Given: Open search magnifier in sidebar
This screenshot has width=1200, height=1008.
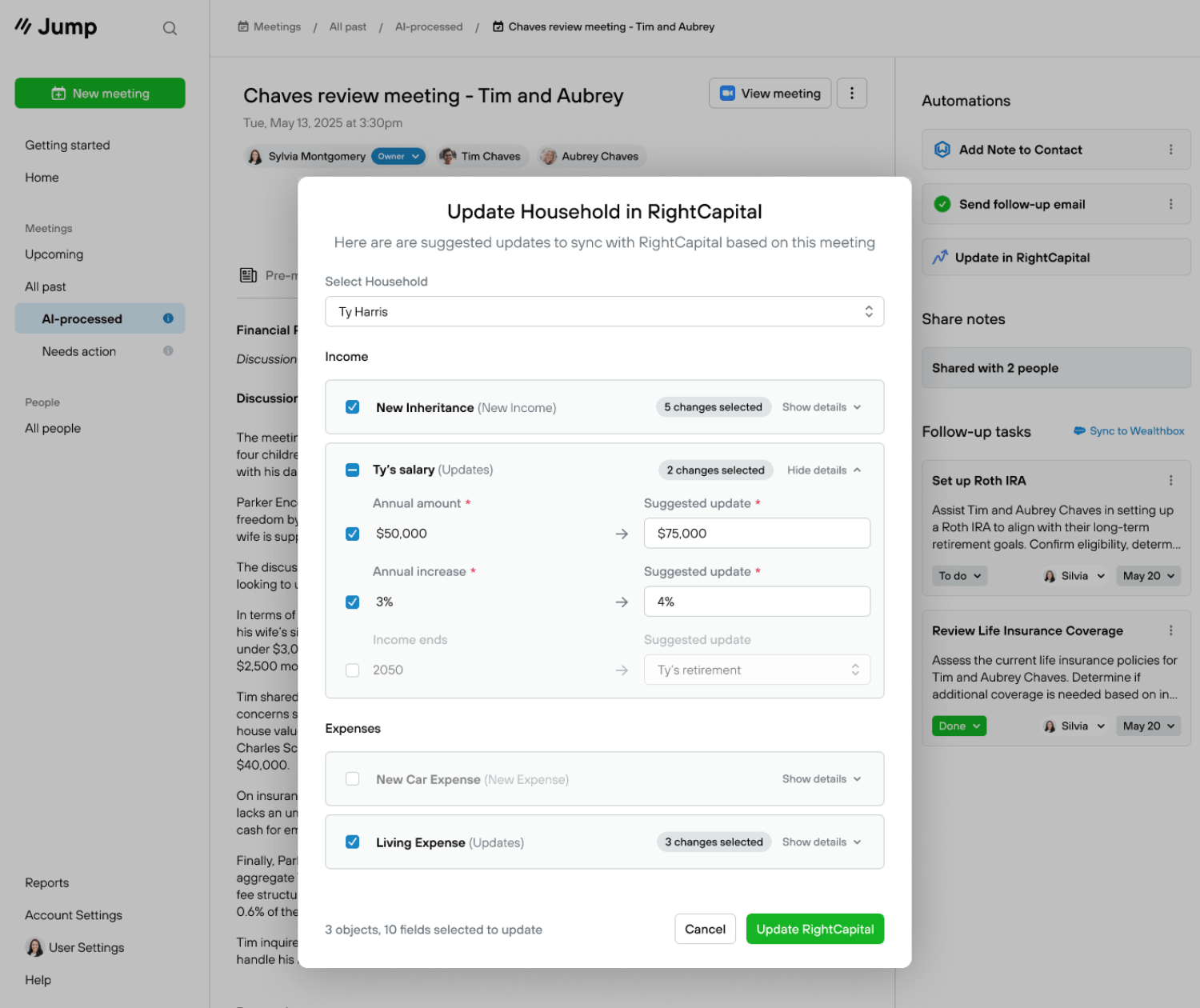Looking at the screenshot, I should click(x=170, y=28).
